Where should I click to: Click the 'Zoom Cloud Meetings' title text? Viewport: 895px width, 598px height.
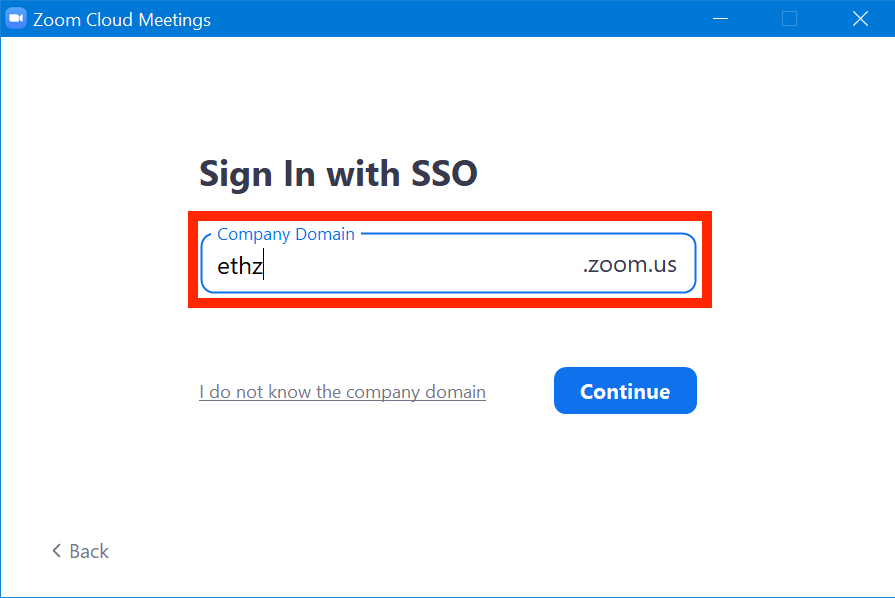click(122, 20)
